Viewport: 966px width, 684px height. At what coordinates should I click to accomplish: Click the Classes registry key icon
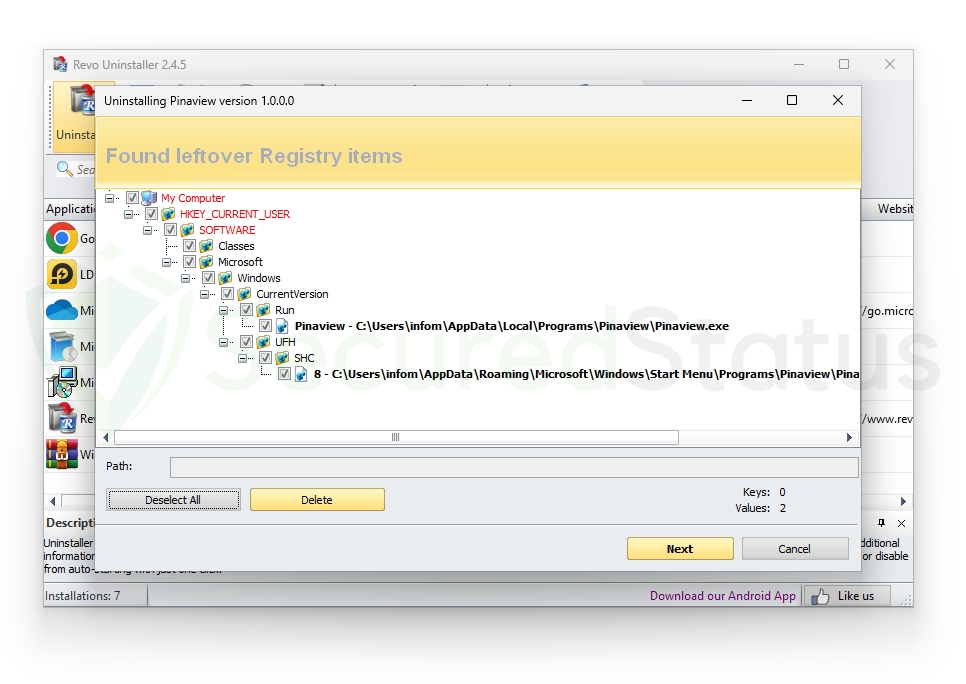click(x=206, y=246)
